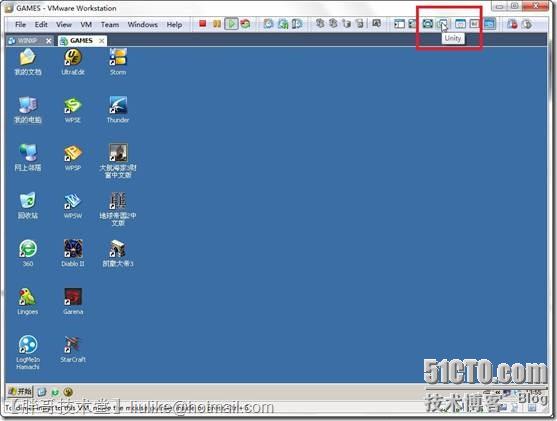557x421 pixels.
Task: Select the 我的电脑 desktop icon
Action: point(28,109)
